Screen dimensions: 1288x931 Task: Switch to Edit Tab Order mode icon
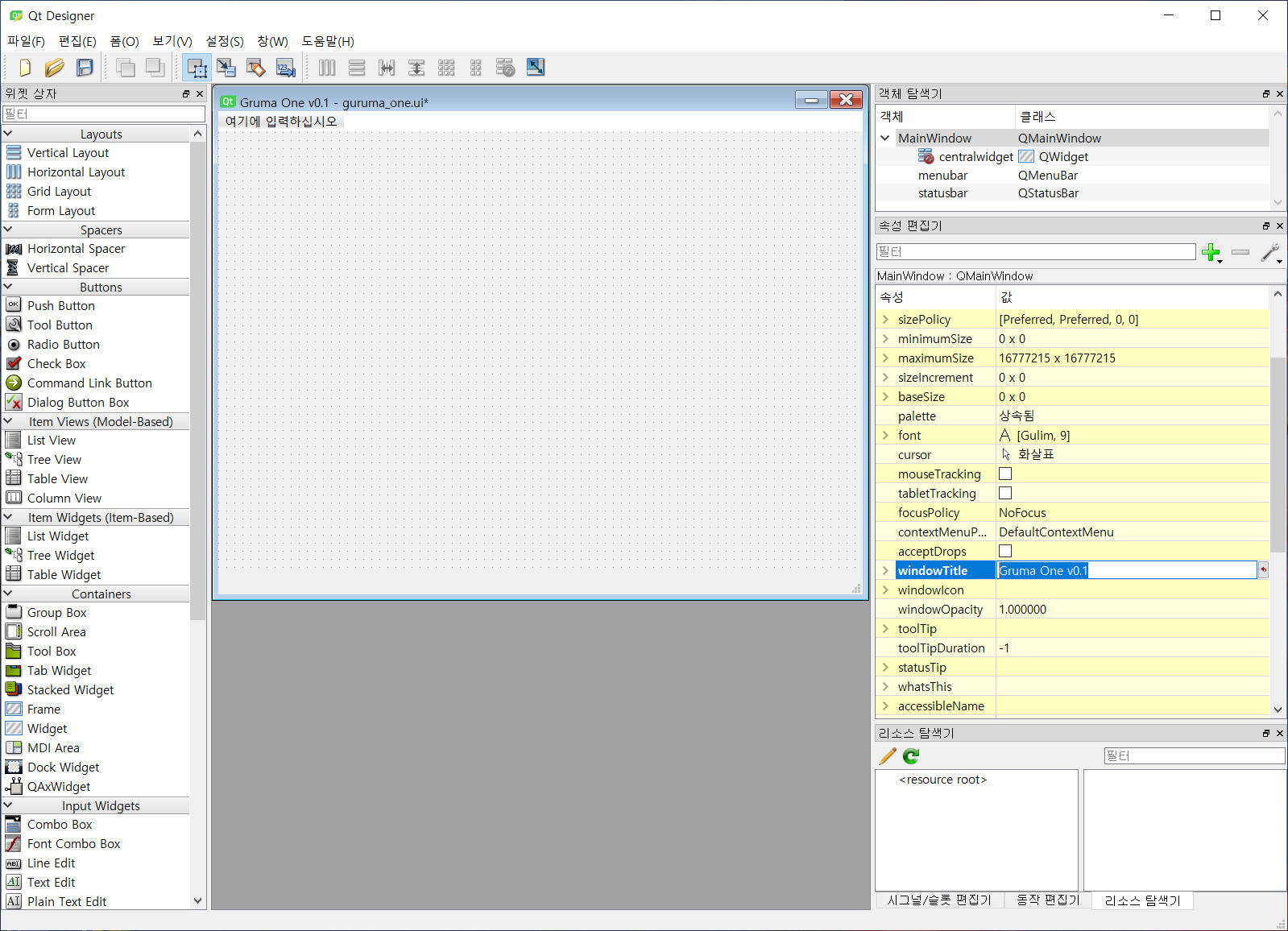pos(286,68)
